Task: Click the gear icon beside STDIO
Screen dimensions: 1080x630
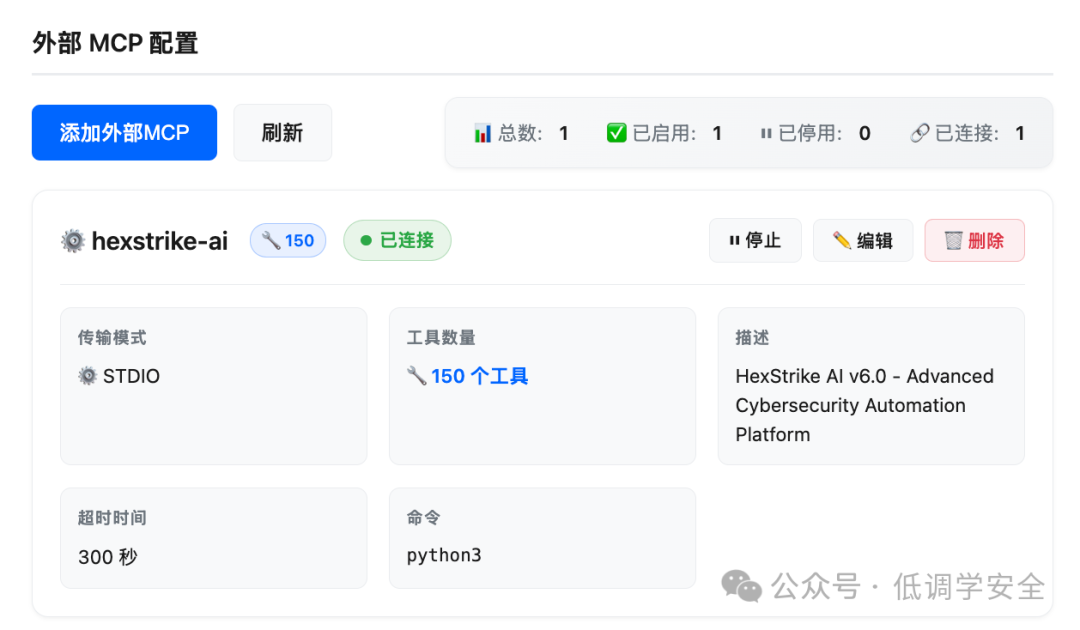Action: (x=87, y=376)
